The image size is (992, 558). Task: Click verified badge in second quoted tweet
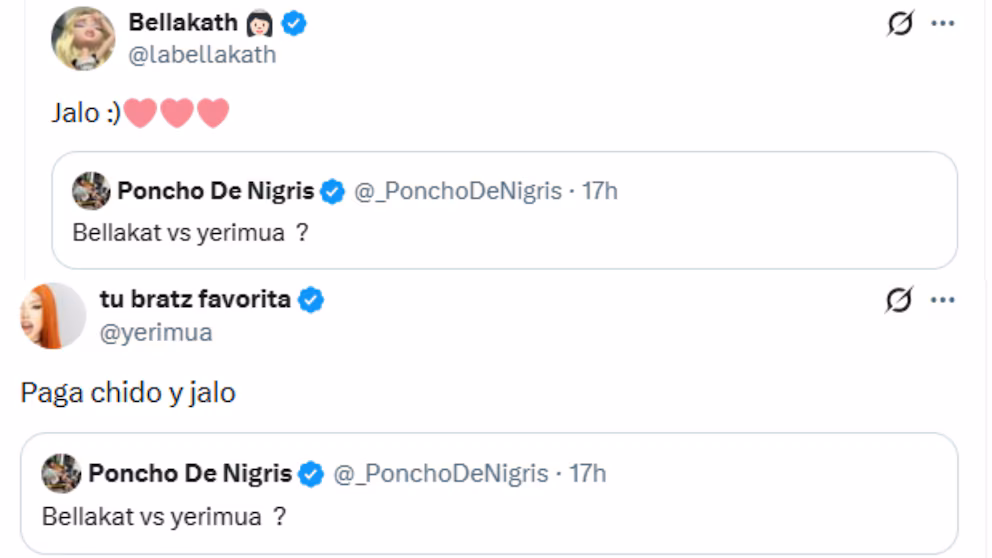311,473
